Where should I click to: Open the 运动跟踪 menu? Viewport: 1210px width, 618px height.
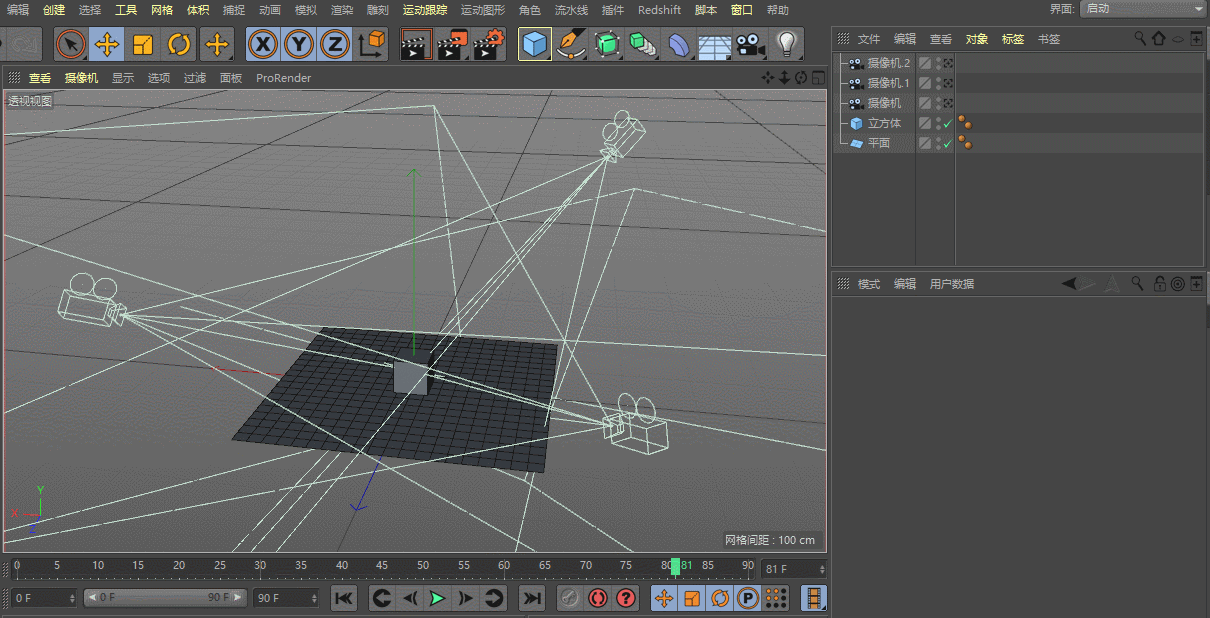point(425,10)
